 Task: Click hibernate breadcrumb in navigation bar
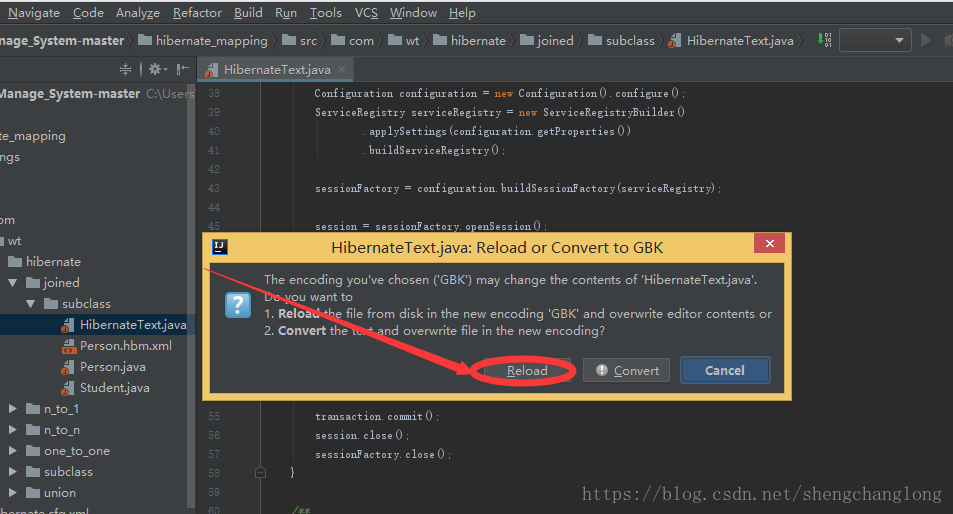(470, 41)
